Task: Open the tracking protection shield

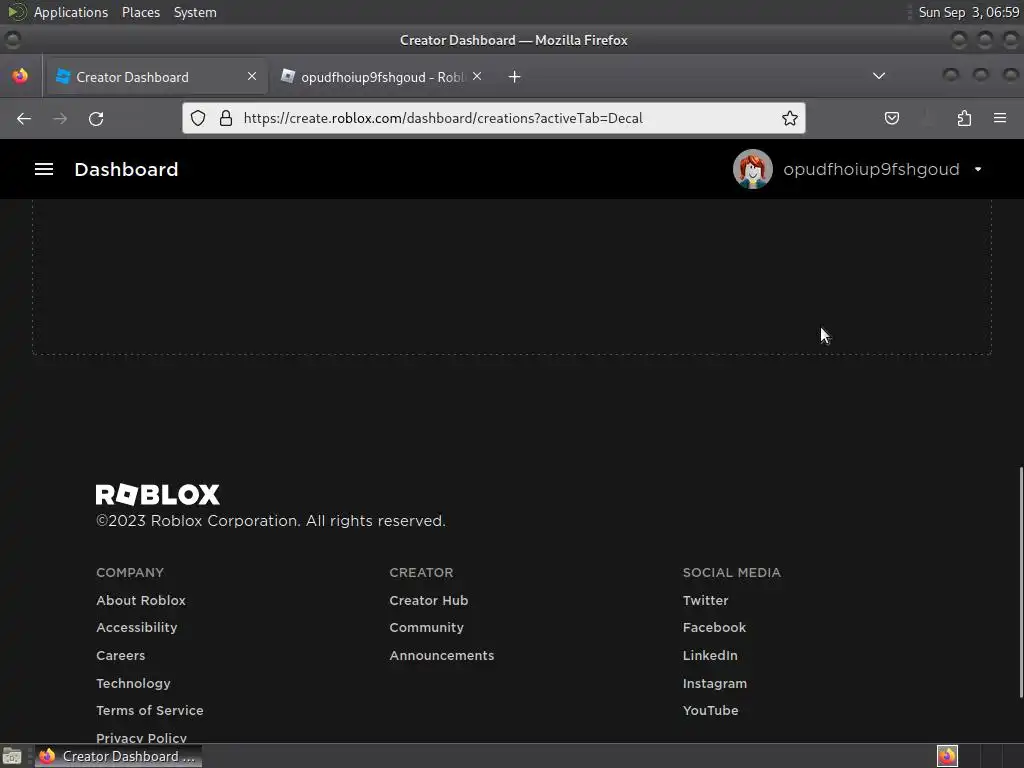Action: point(198,118)
